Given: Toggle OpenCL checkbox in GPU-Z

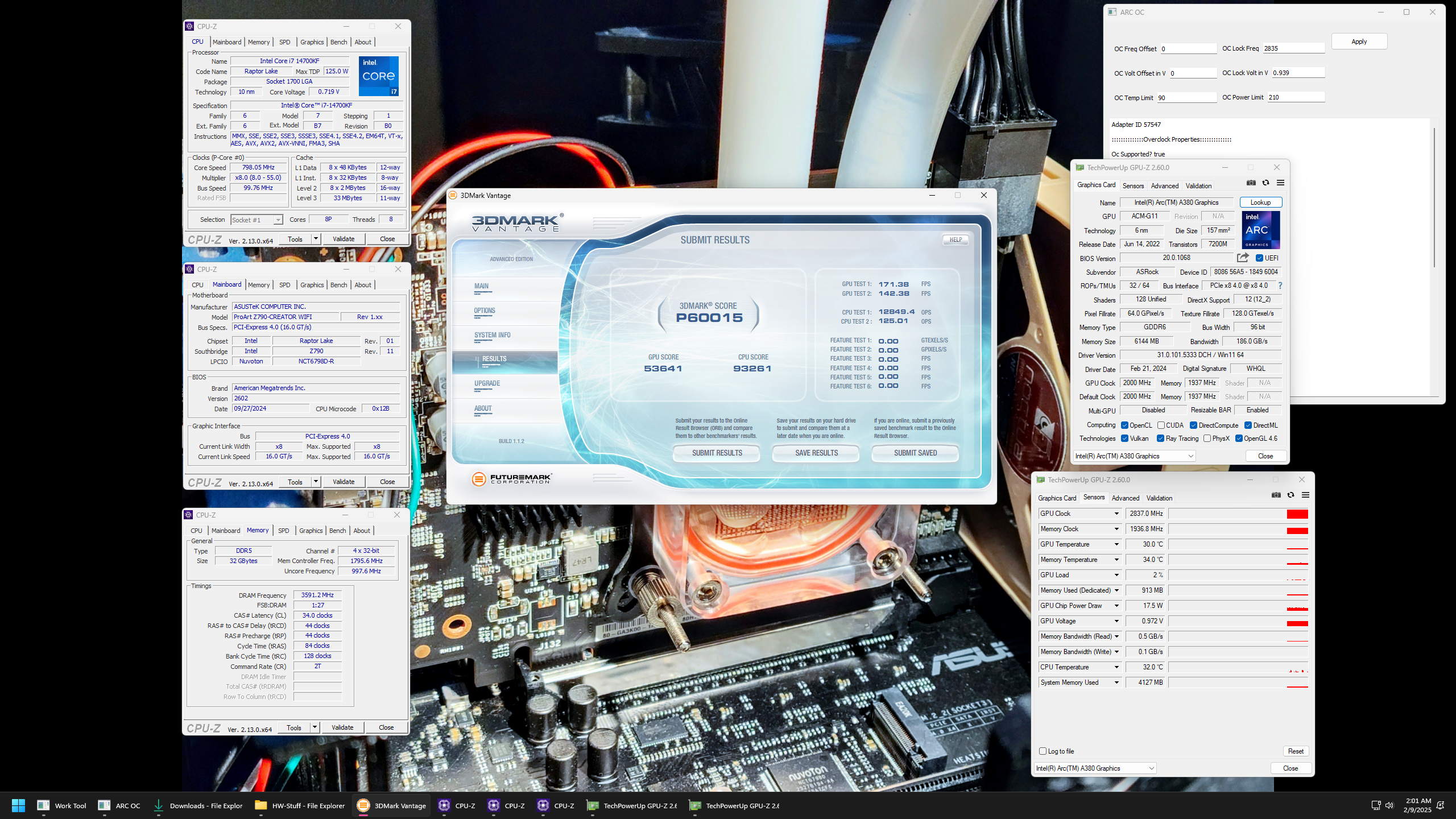Looking at the screenshot, I should (1124, 425).
